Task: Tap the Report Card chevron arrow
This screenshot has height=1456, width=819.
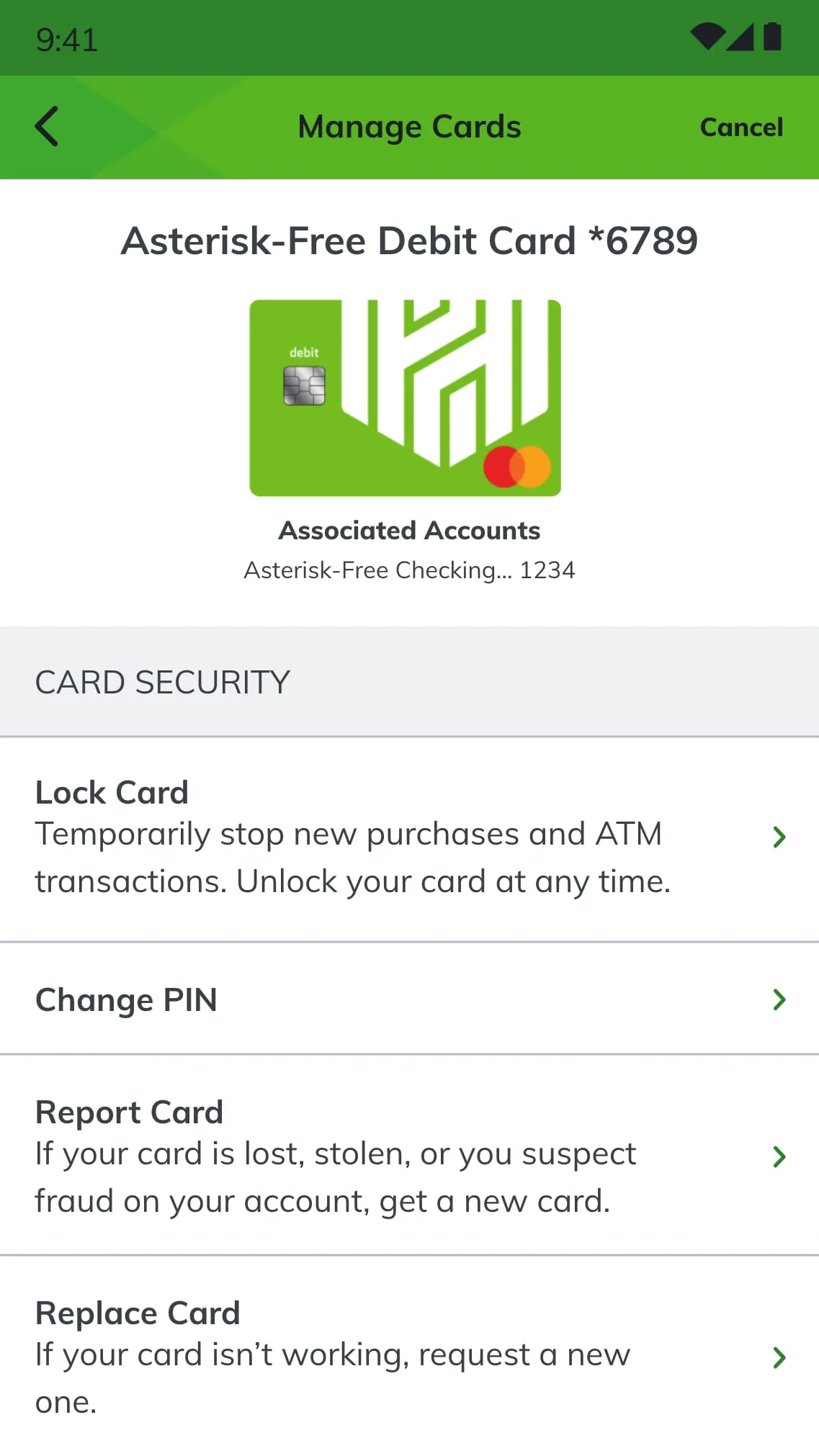Action: tap(779, 1156)
